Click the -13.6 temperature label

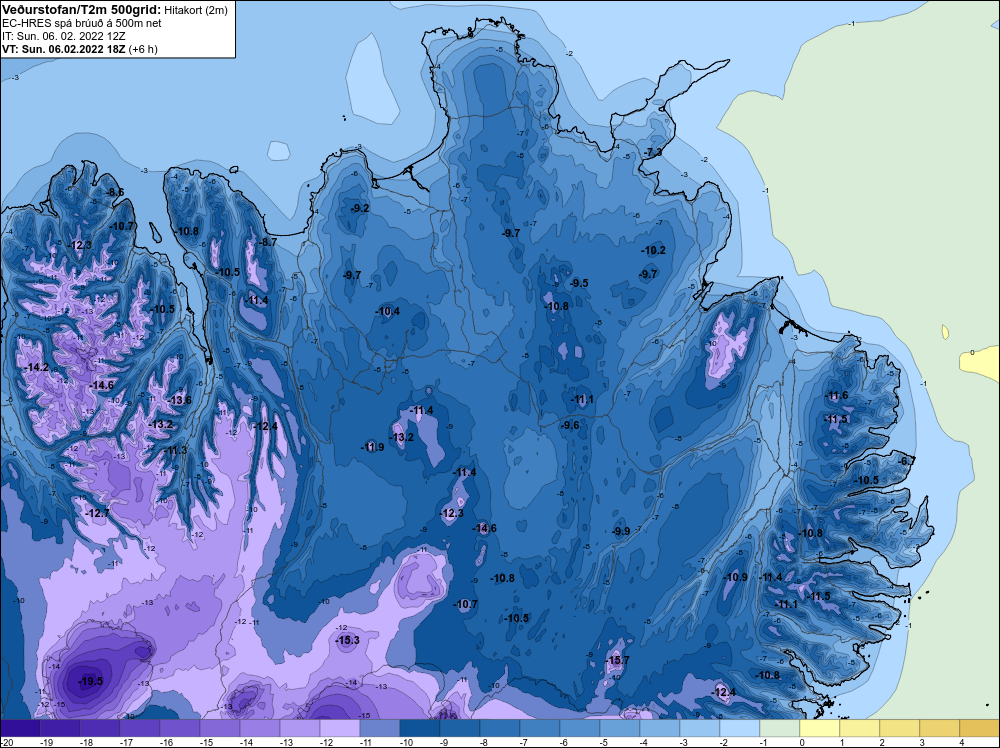[x=179, y=400]
